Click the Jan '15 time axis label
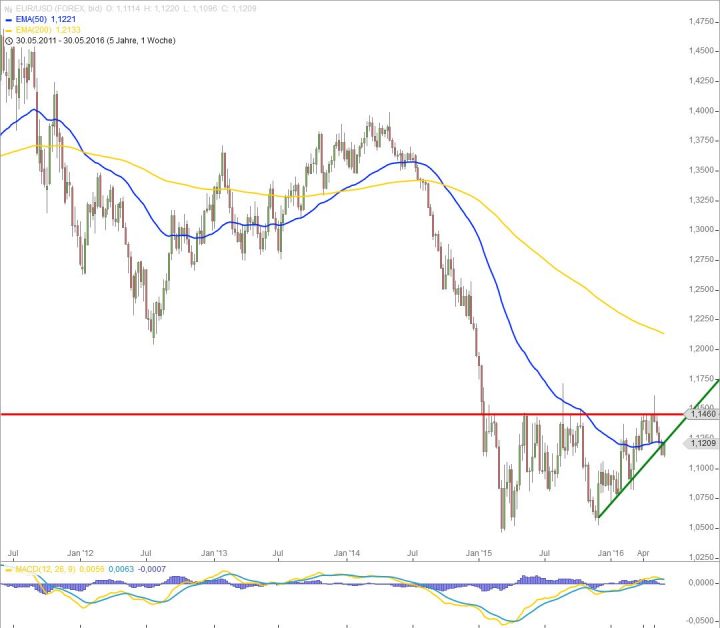Viewport: 720px width, 628px height. (x=478, y=553)
